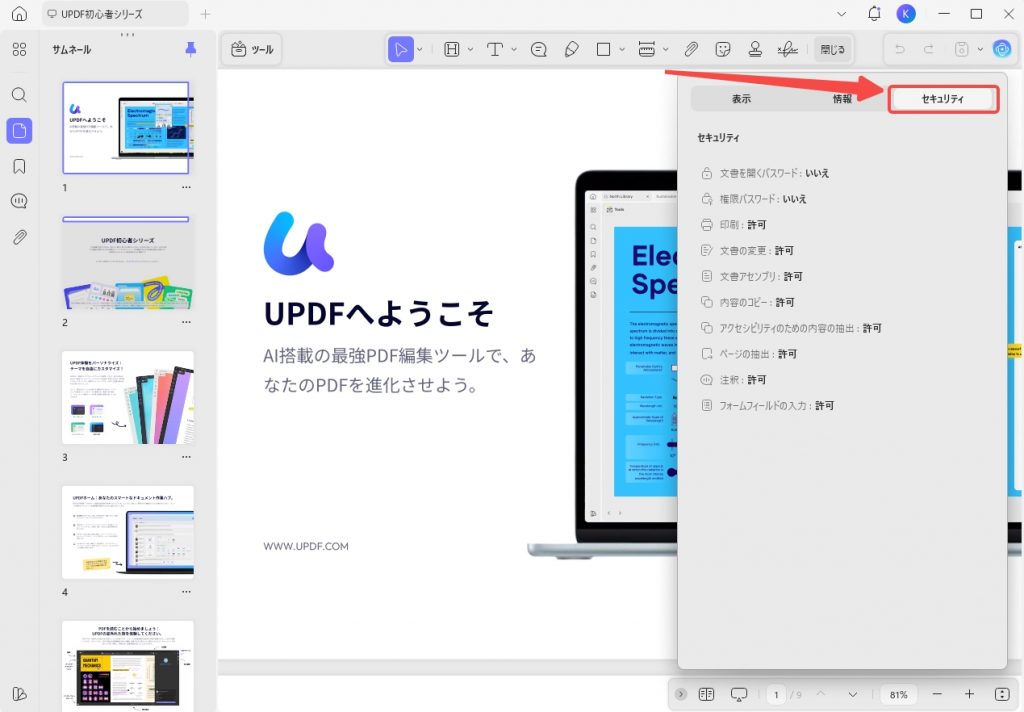Open the K user account avatar

coord(906,14)
